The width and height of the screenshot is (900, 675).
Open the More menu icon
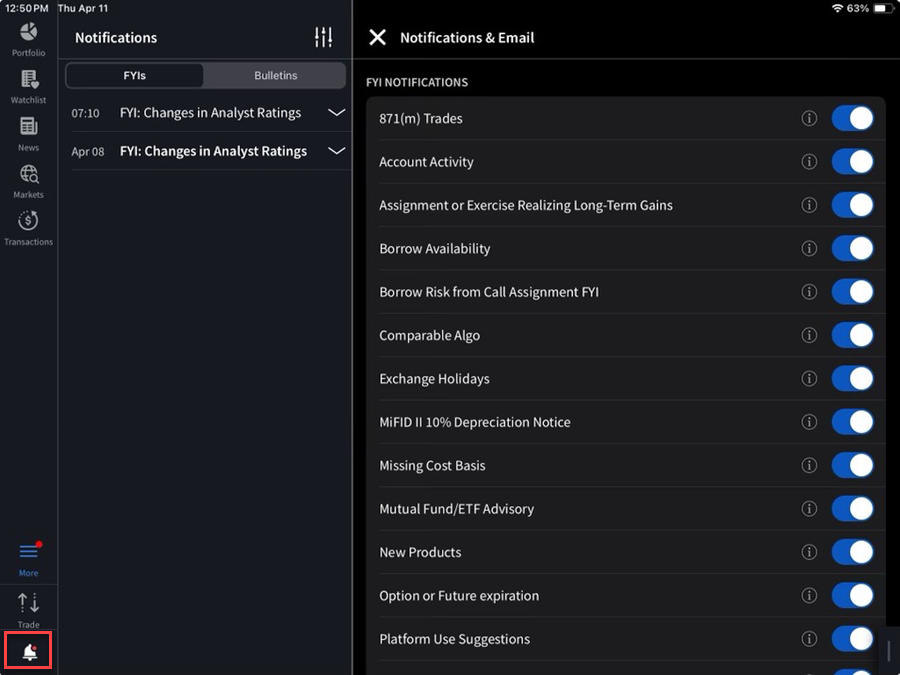pyautogui.click(x=28, y=560)
